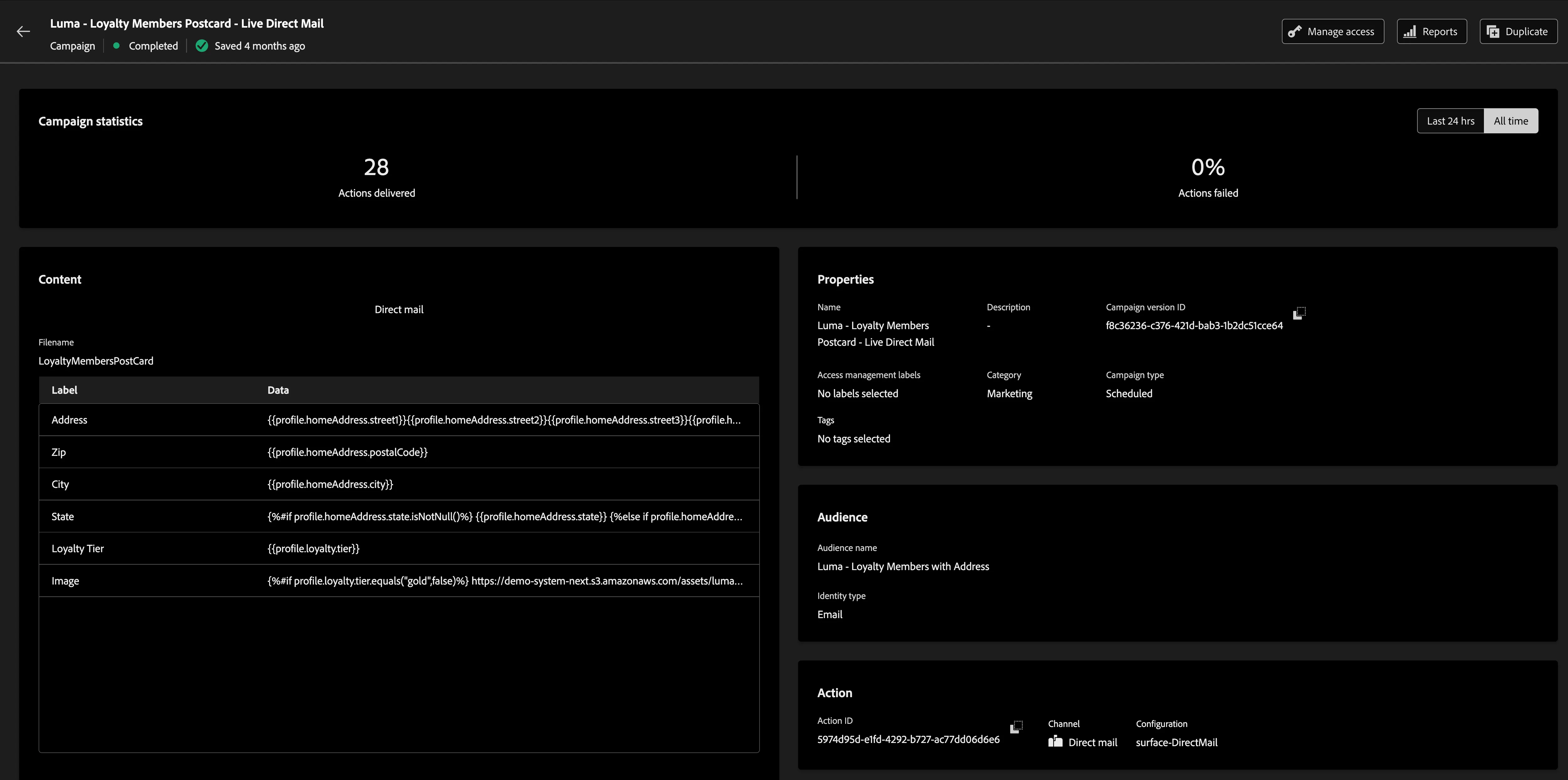Image resolution: width=1568 pixels, height=780 pixels.
Task: Switch statistics to All time
Action: tap(1511, 120)
